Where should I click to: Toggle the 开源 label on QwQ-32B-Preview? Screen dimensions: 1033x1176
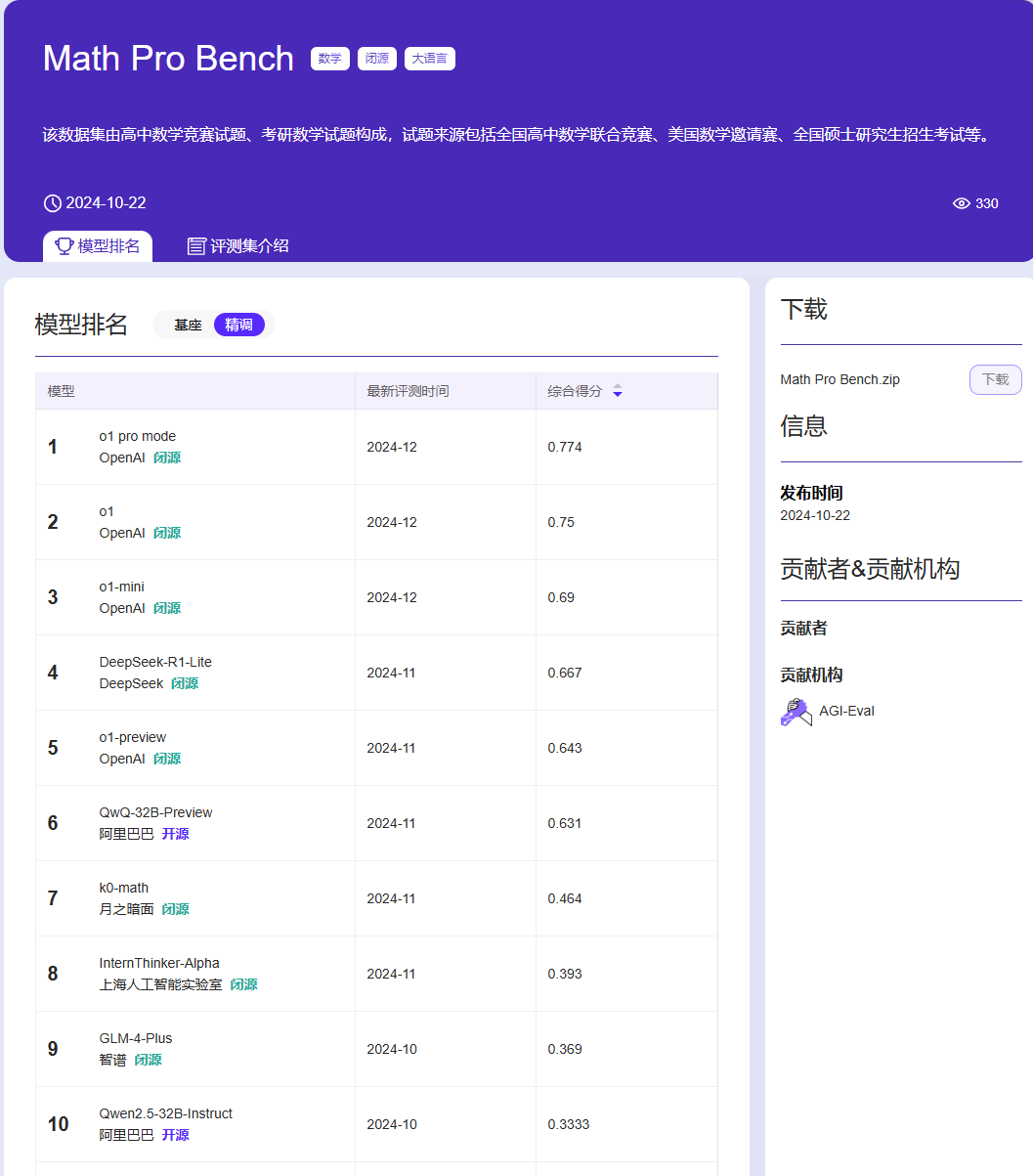175,833
